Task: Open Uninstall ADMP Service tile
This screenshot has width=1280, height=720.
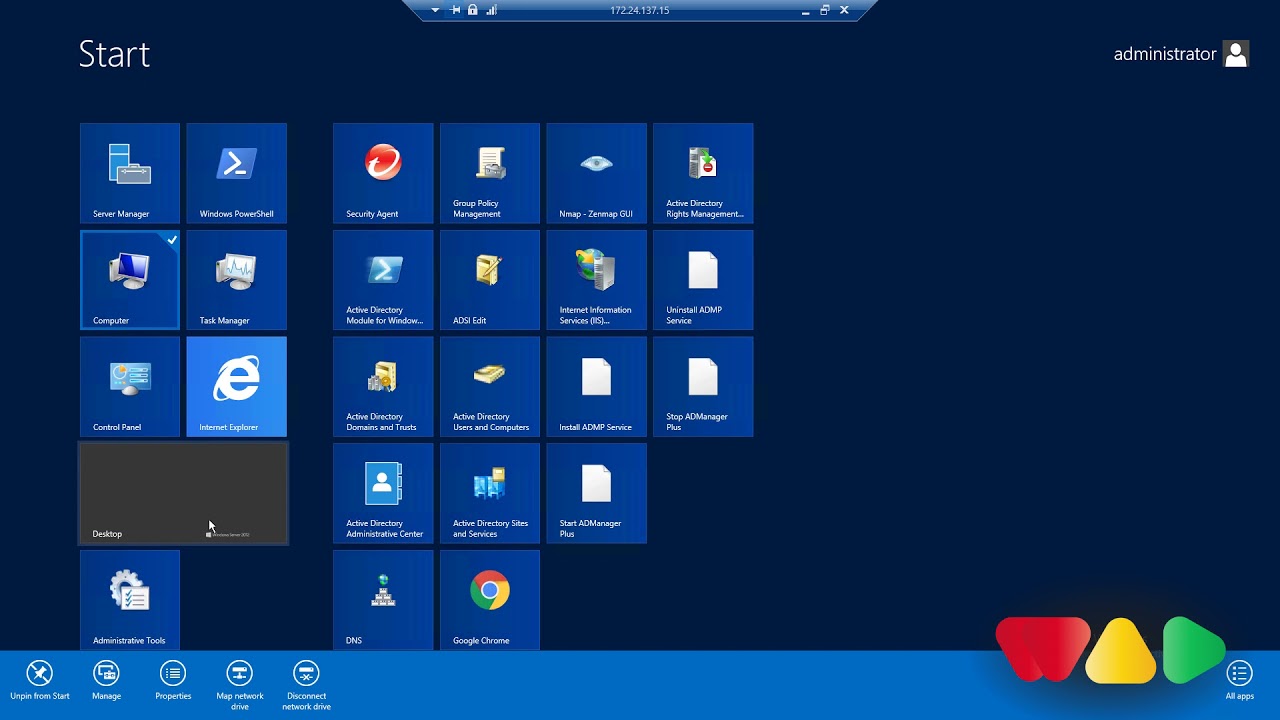Action: coord(703,280)
